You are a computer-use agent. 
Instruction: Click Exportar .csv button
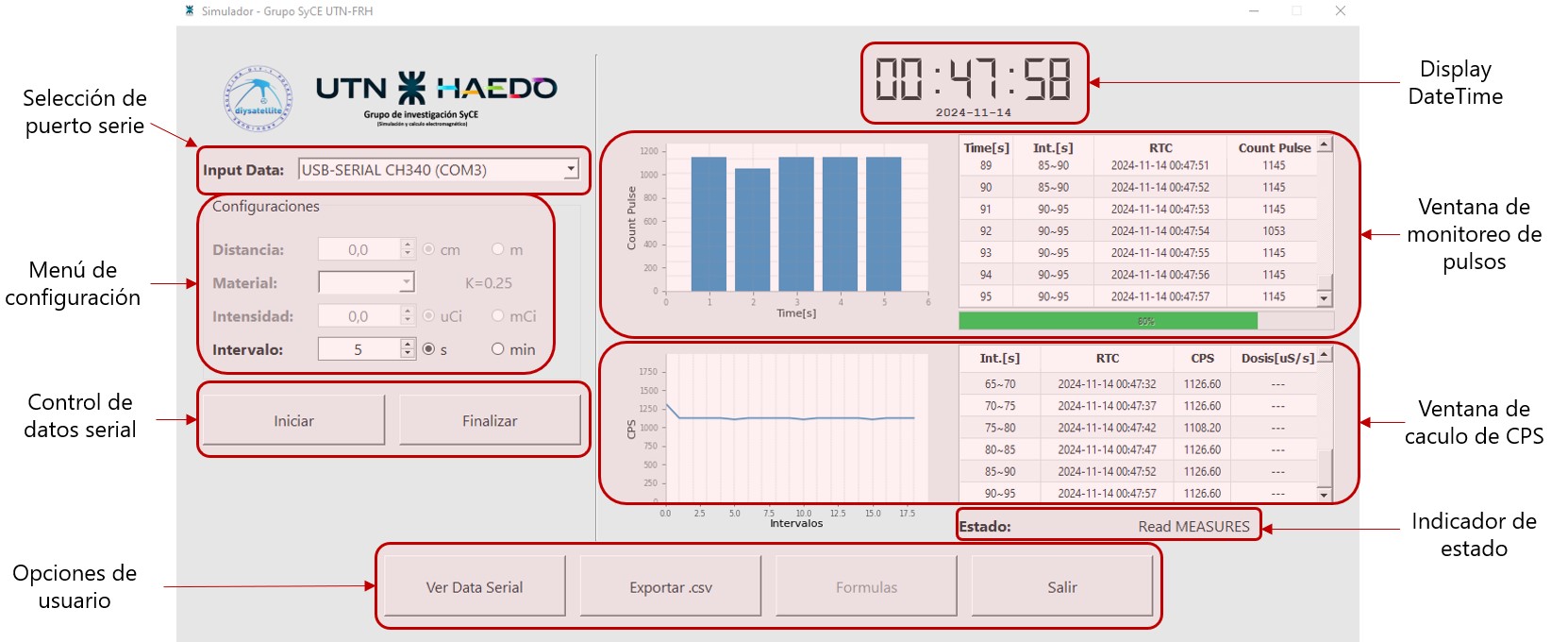(x=671, y=586)
